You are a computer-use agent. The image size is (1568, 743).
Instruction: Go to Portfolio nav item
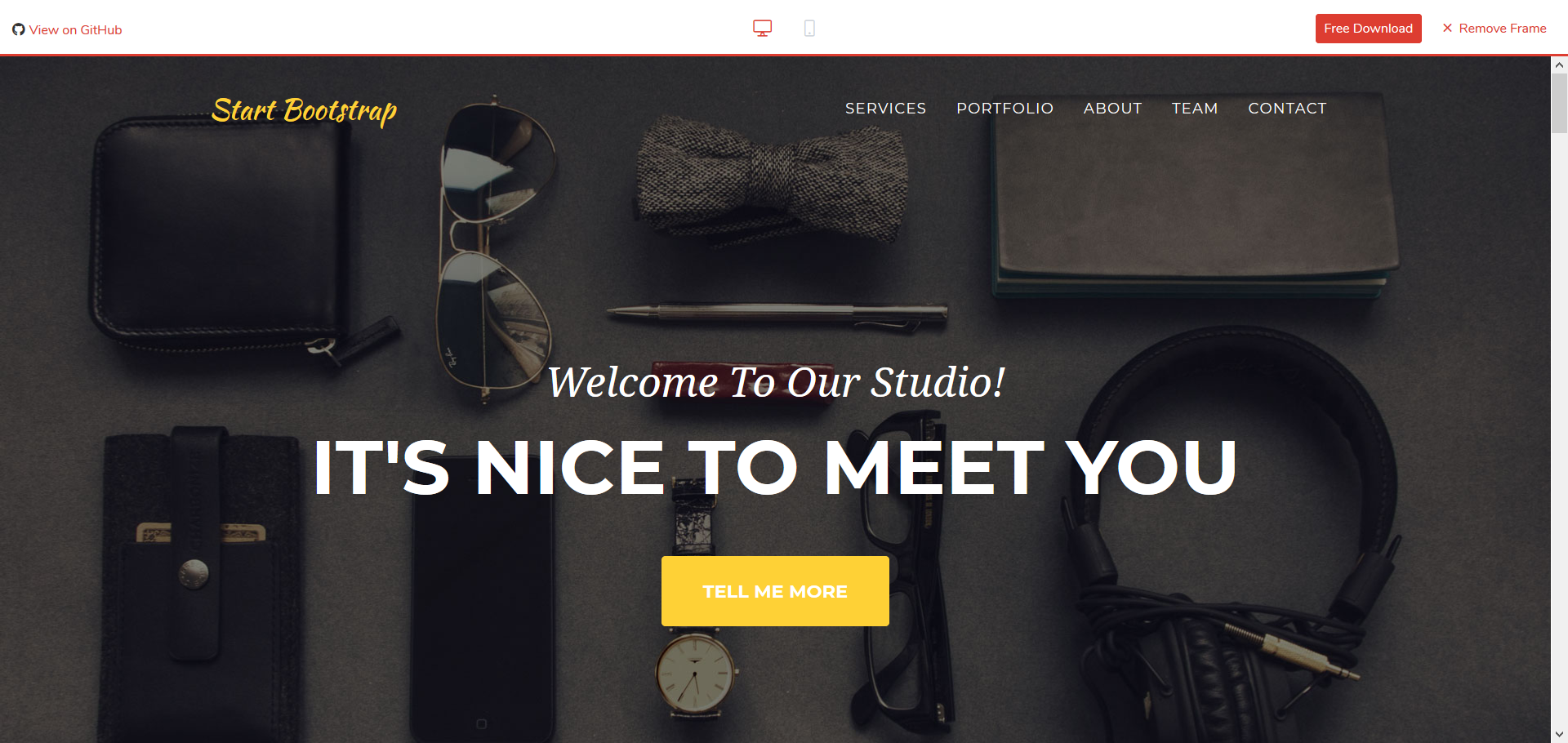point(1004,109)
